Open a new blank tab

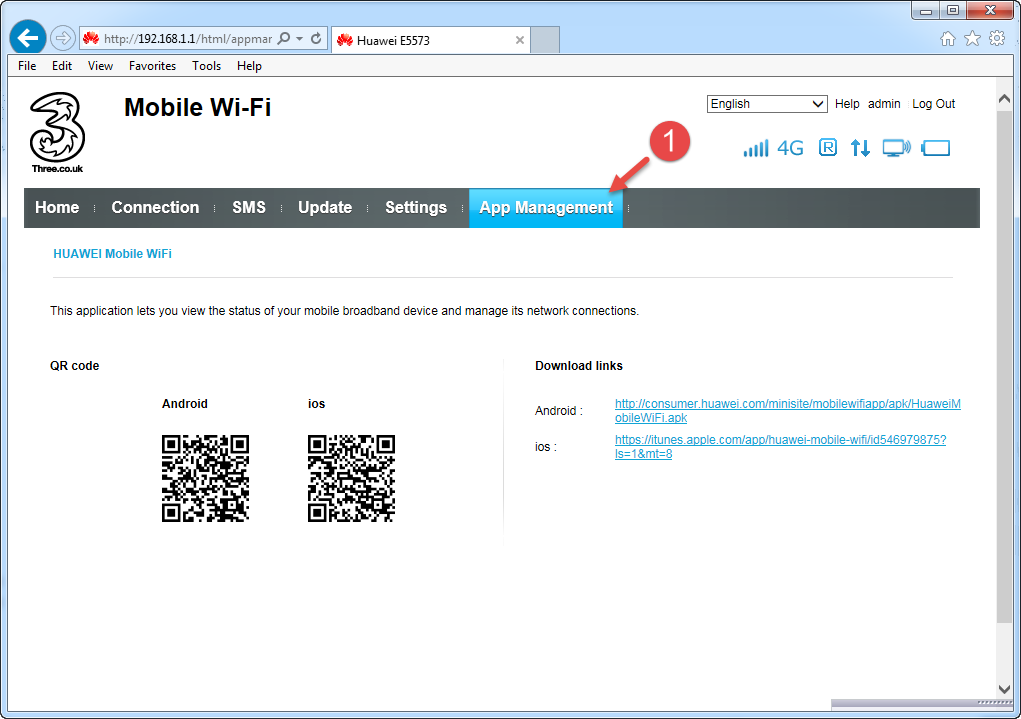click(545, 40)
